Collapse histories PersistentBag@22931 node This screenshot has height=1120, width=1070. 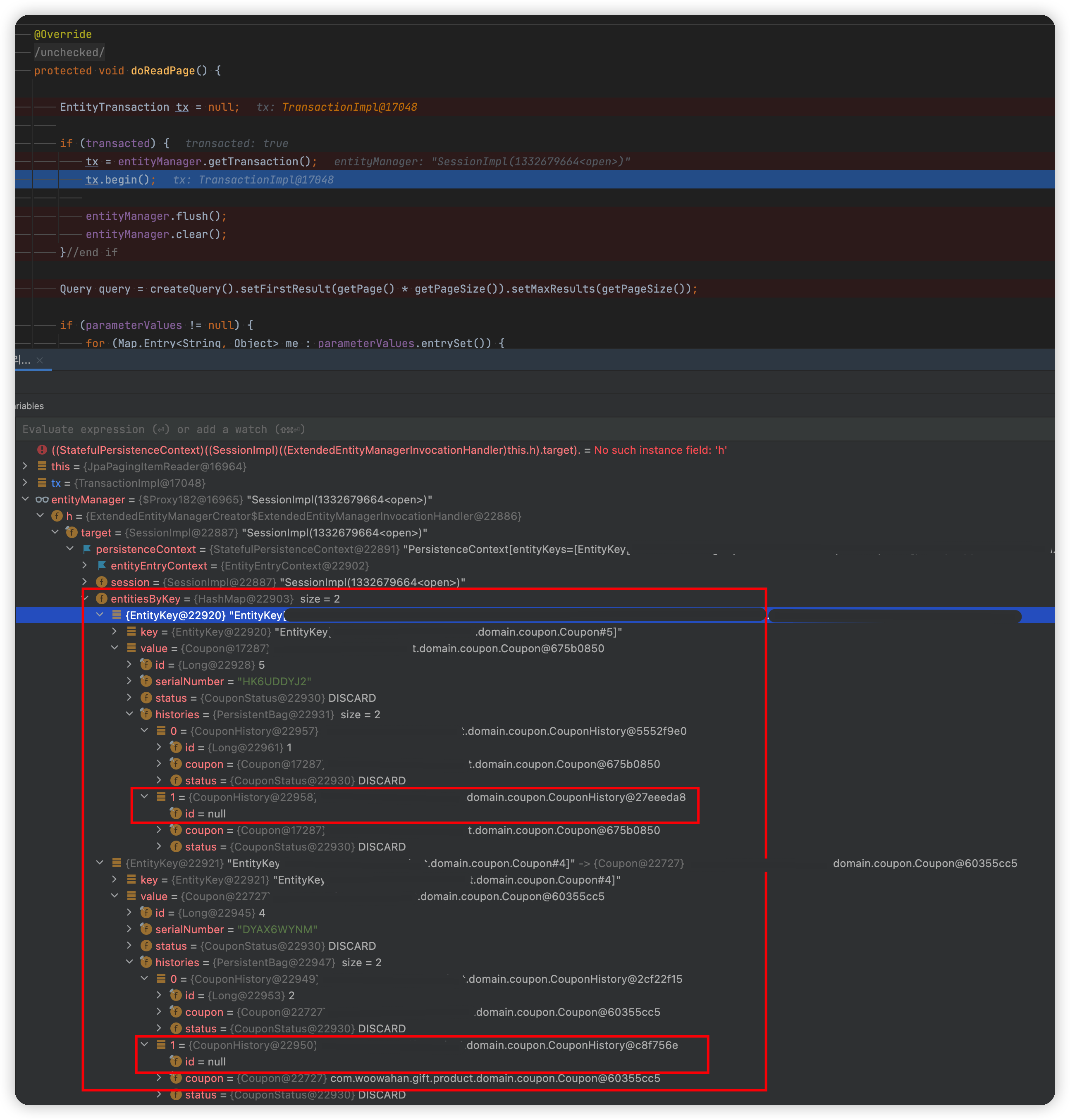click(129, 715)
